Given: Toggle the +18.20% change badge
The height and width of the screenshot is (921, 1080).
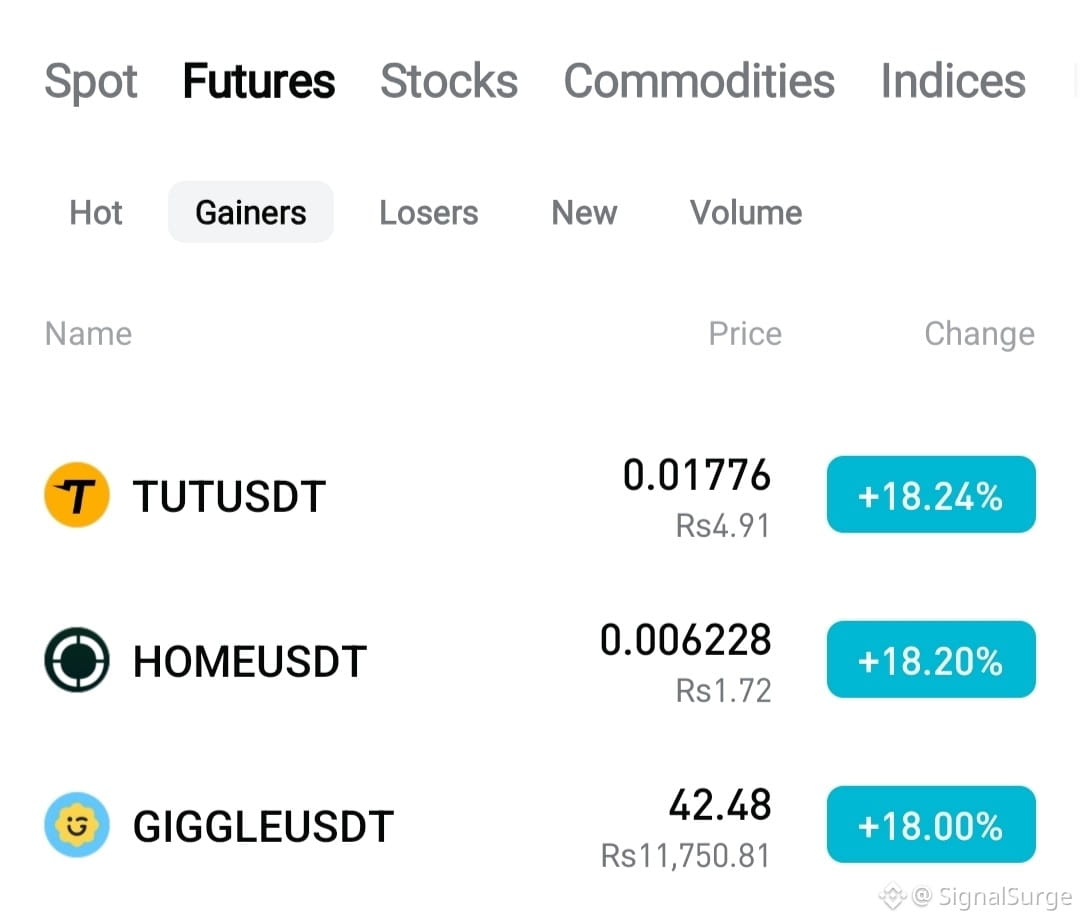Looking at the screenshot, I should pyautogui.click(x=931, y=659).
